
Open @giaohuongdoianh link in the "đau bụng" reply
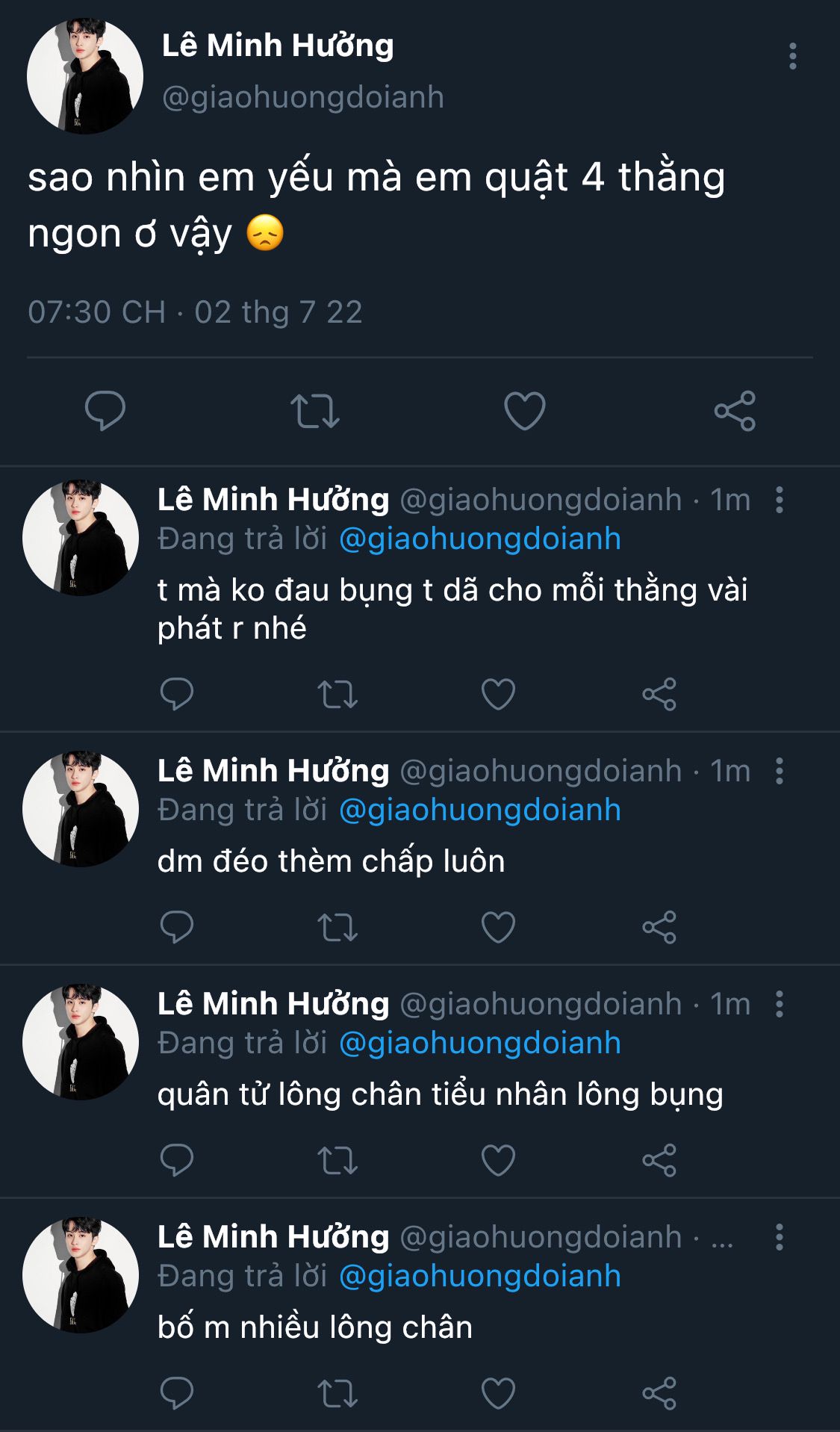479,539
